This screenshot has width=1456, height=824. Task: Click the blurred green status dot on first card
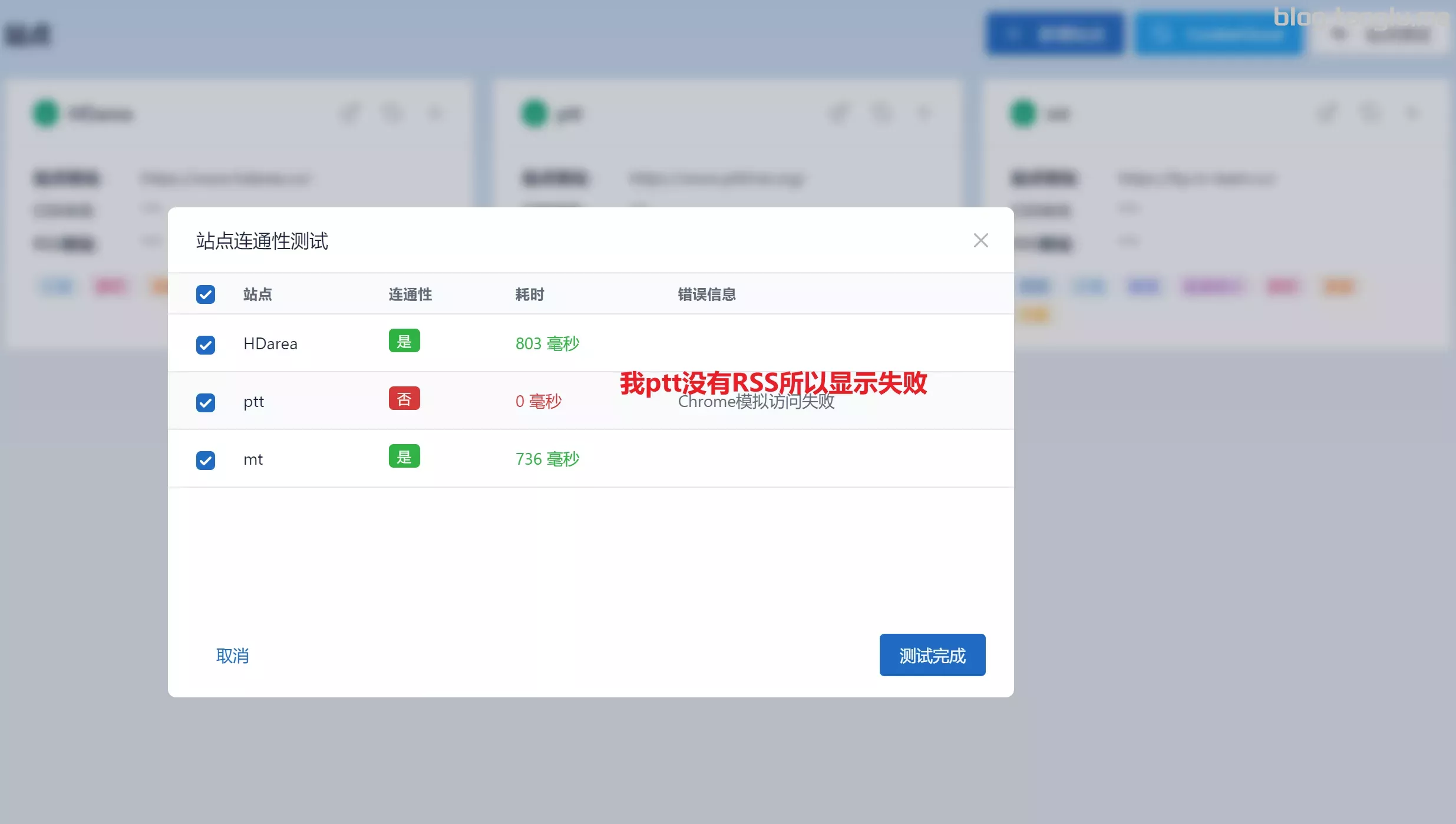click(45, 113)
